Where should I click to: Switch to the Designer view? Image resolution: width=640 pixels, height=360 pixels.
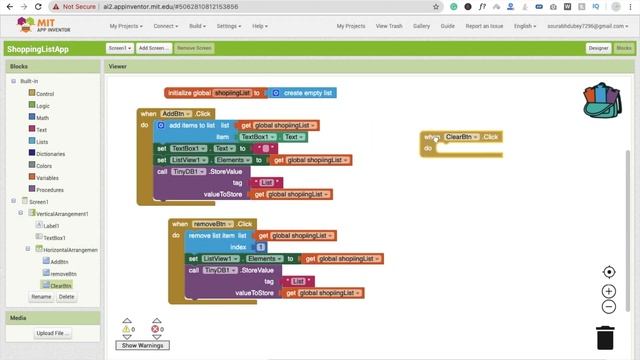point(598,48)
